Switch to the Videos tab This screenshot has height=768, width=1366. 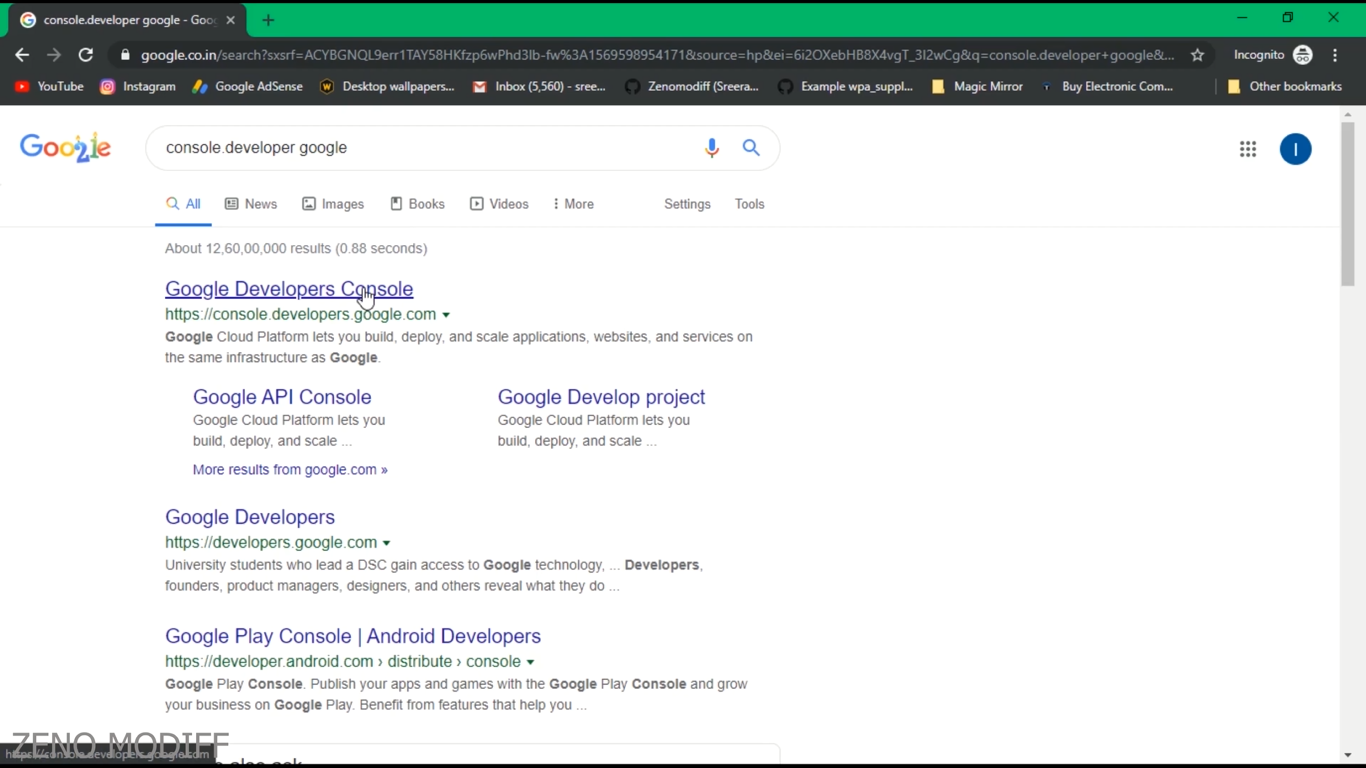point(499,204)
